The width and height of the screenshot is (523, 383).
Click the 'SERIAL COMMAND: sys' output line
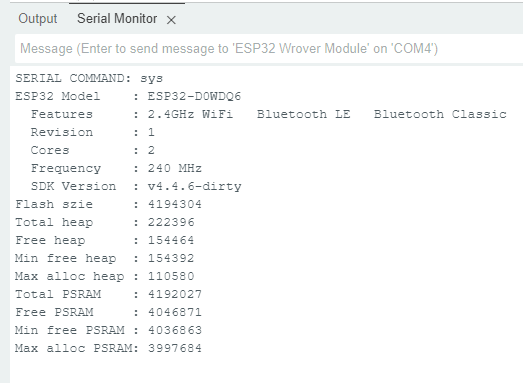pos(89,78)
